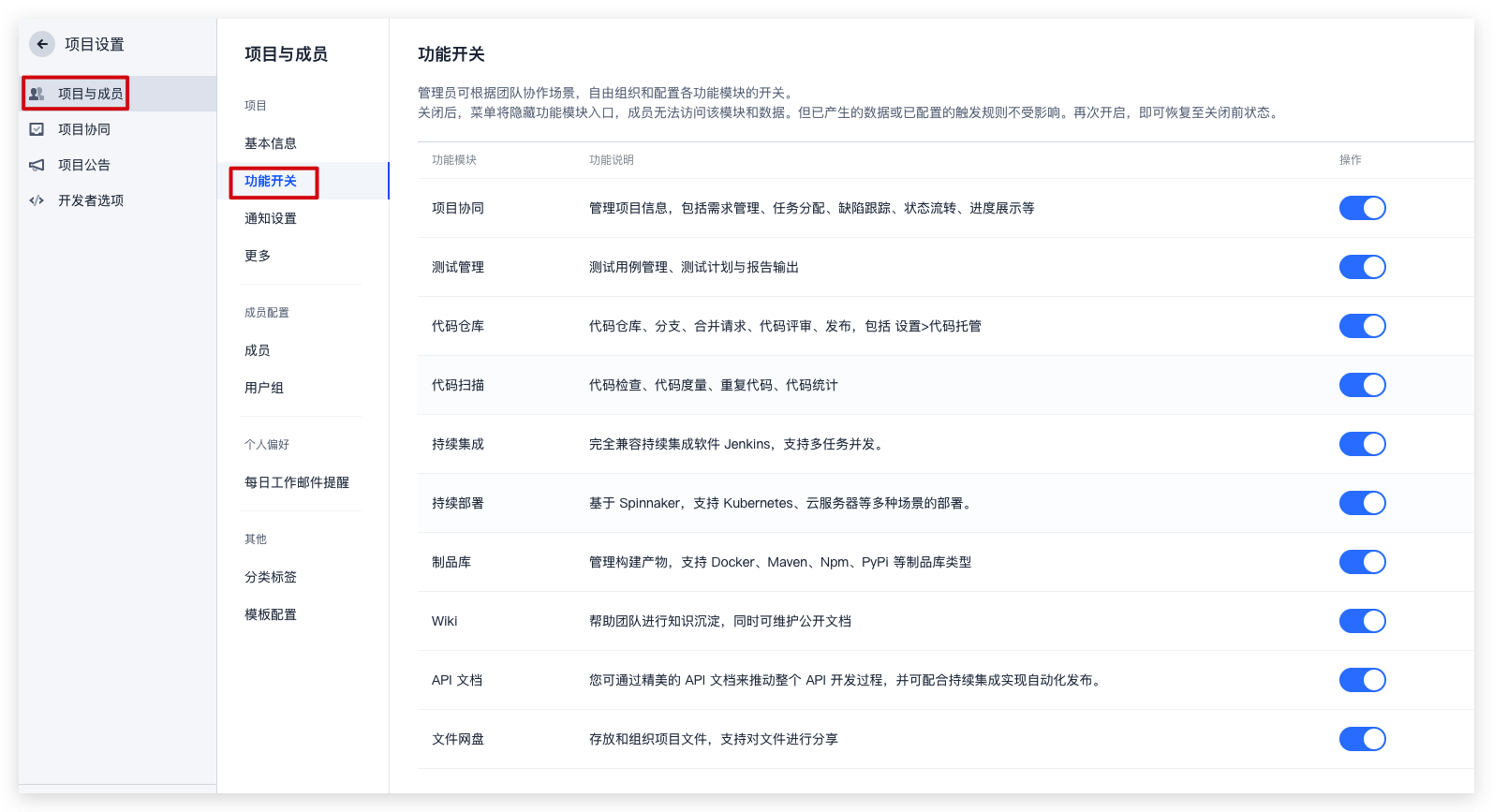Open 基本信息 settings page
This screenshot has height=812, width=1493.
[271, 143]
